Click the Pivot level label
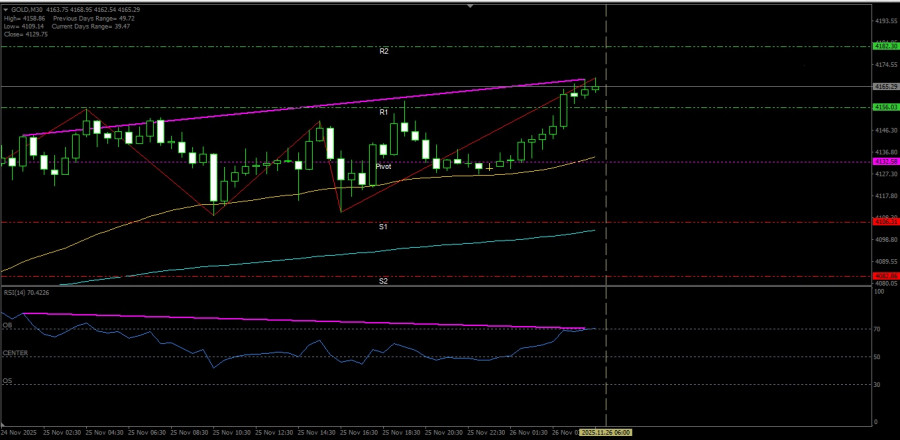The height and width of the screenshot is (440, 900). coord(383,166)
